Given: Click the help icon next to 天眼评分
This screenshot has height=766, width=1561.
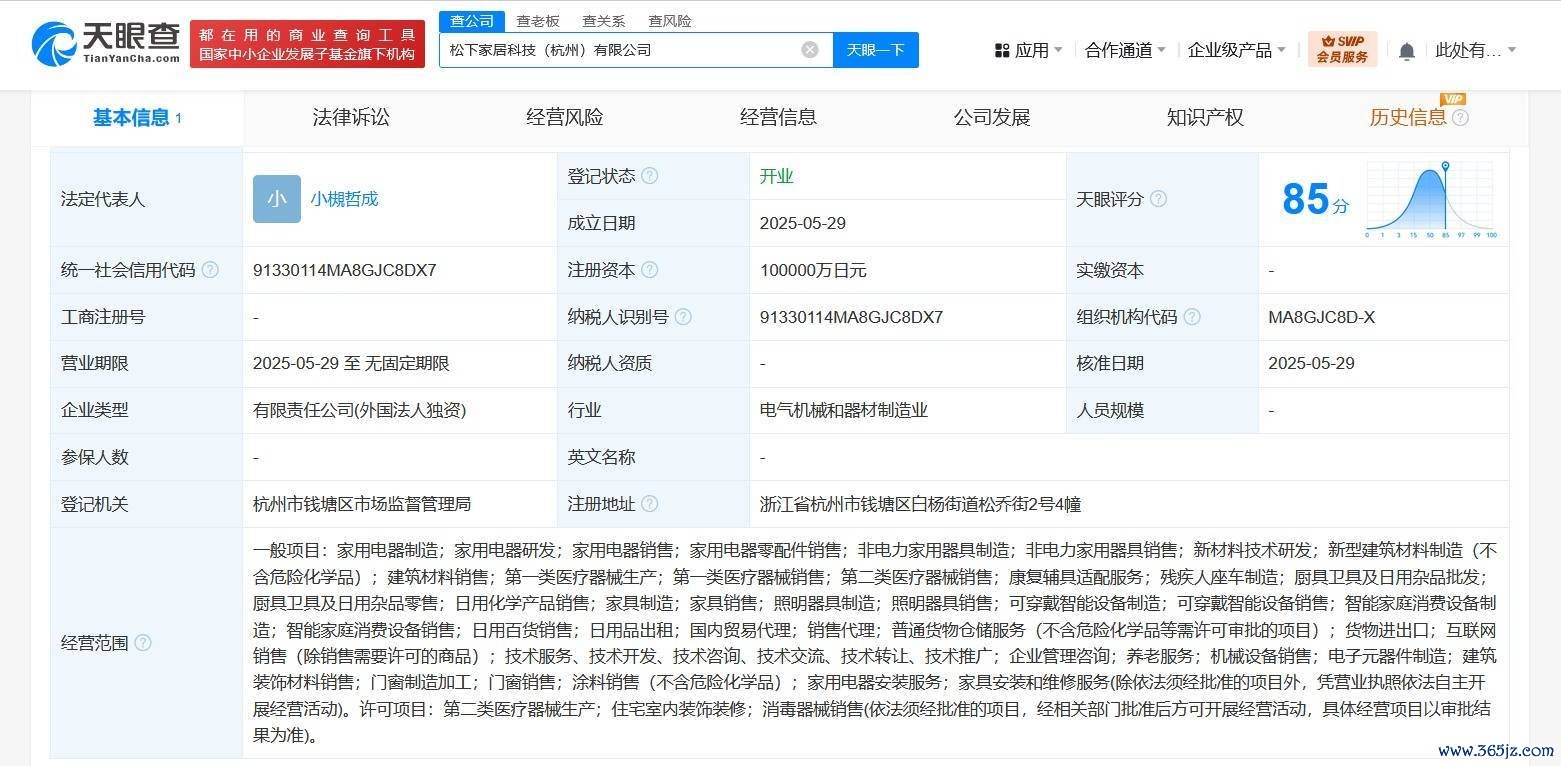Looking at the screenshot, I should [1158, 199].
